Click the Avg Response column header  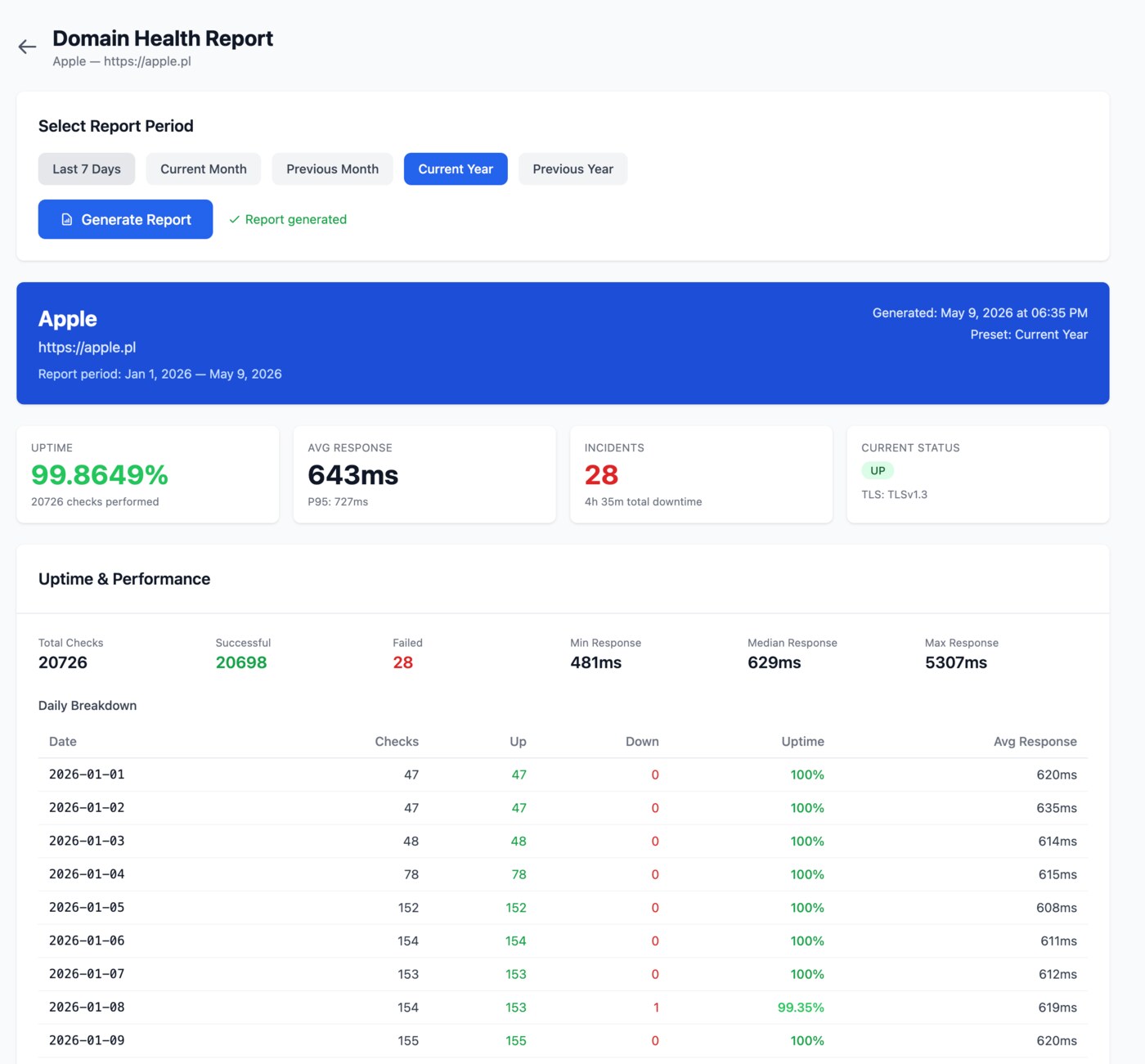coord(1035,742)
